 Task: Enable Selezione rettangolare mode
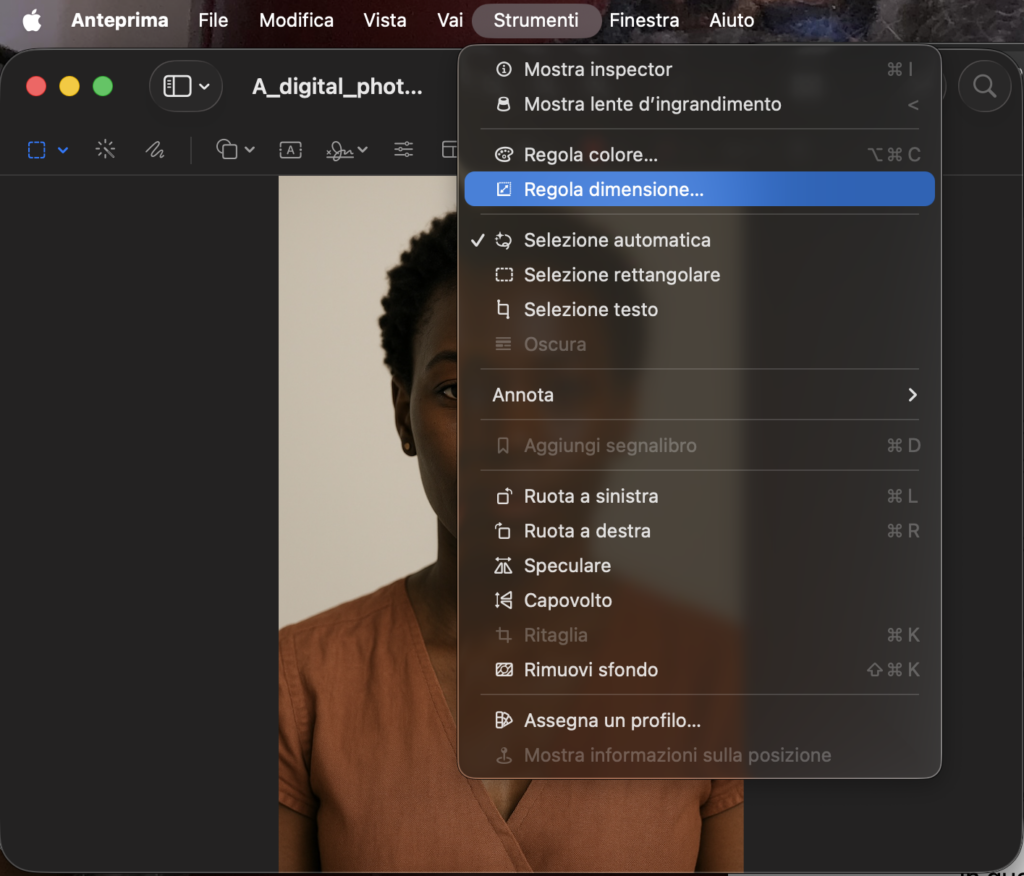tap(621, 275)
